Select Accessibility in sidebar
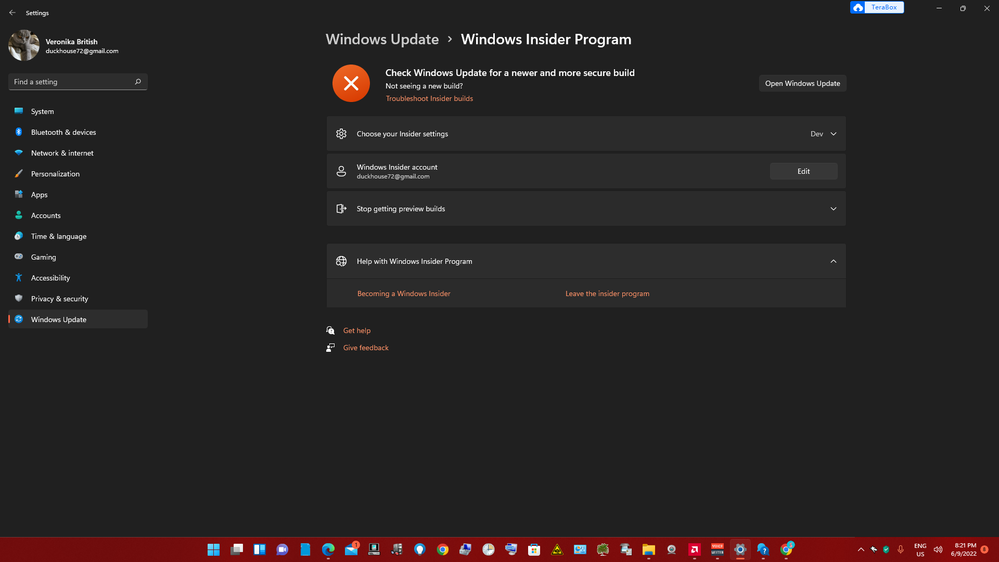Image resolution: width=999 pixels, height=562 pixels. [x=78, y=278]
